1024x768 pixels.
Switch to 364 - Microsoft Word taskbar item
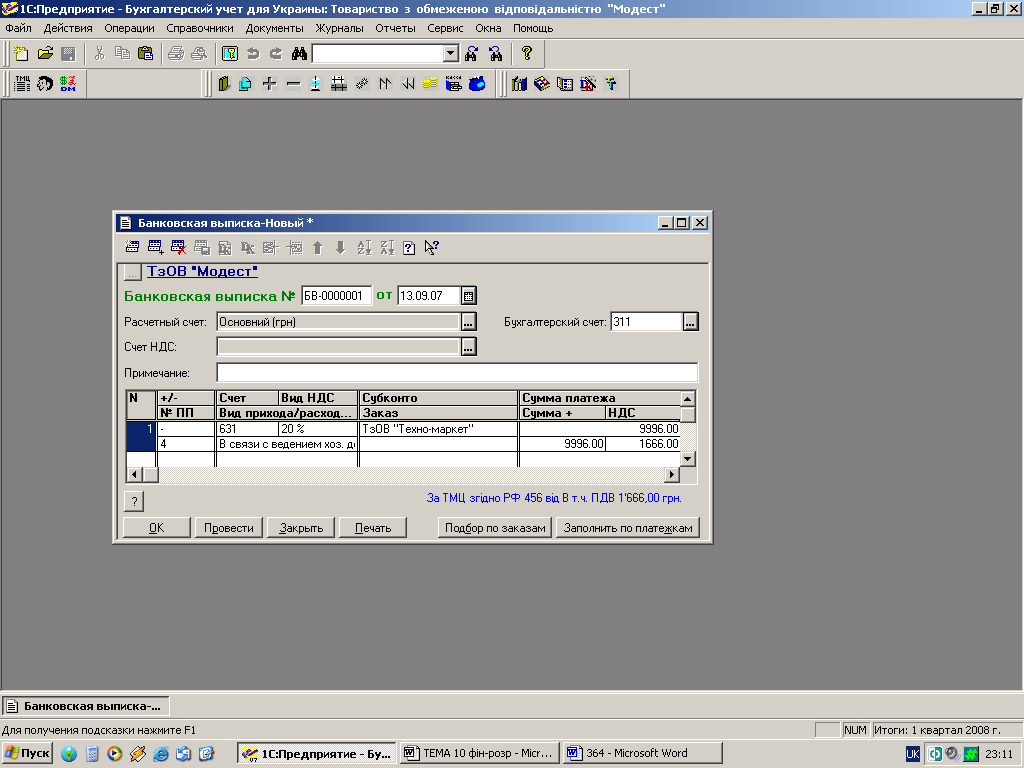pos(643,753)
